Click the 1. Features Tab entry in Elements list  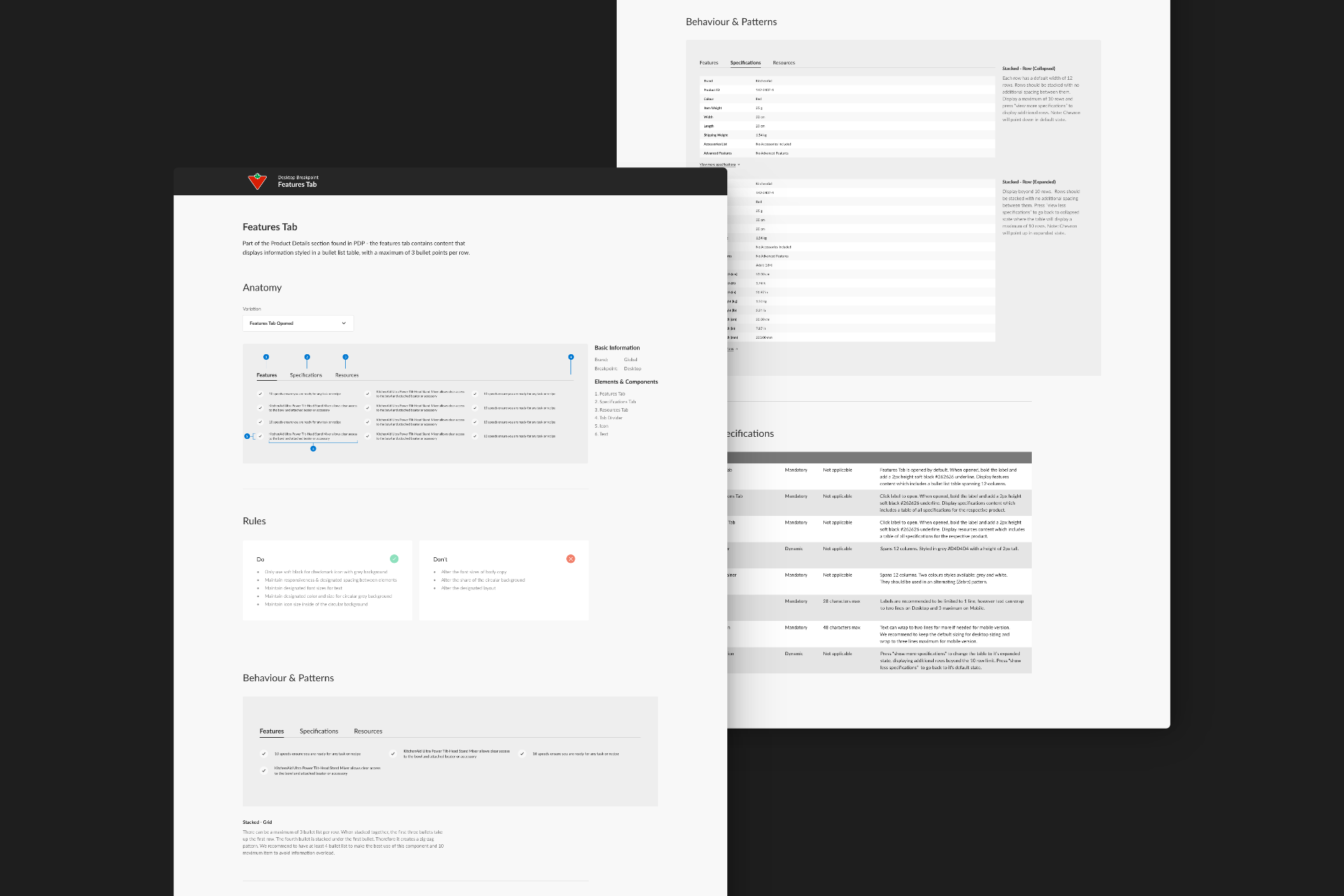click(610, 394)
